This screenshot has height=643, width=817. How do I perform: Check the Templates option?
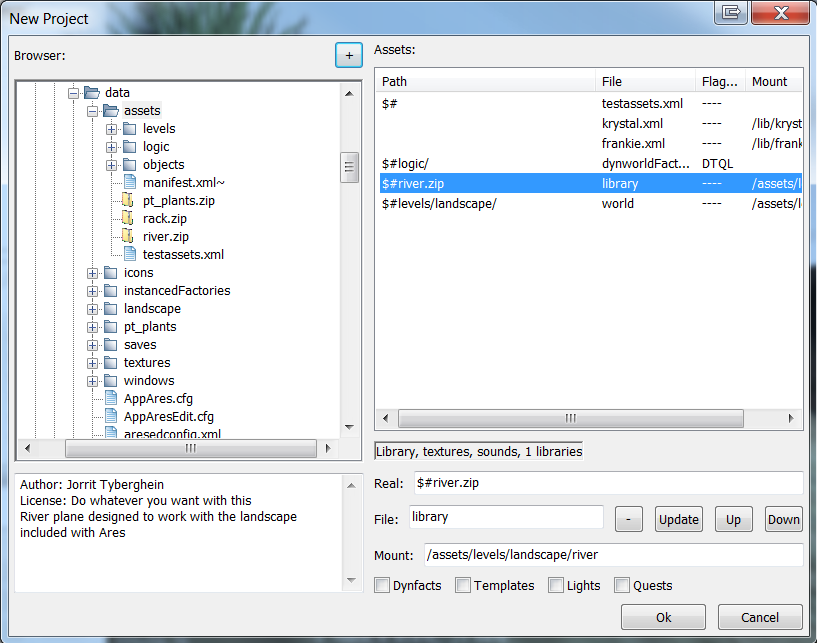pos(463,585)
